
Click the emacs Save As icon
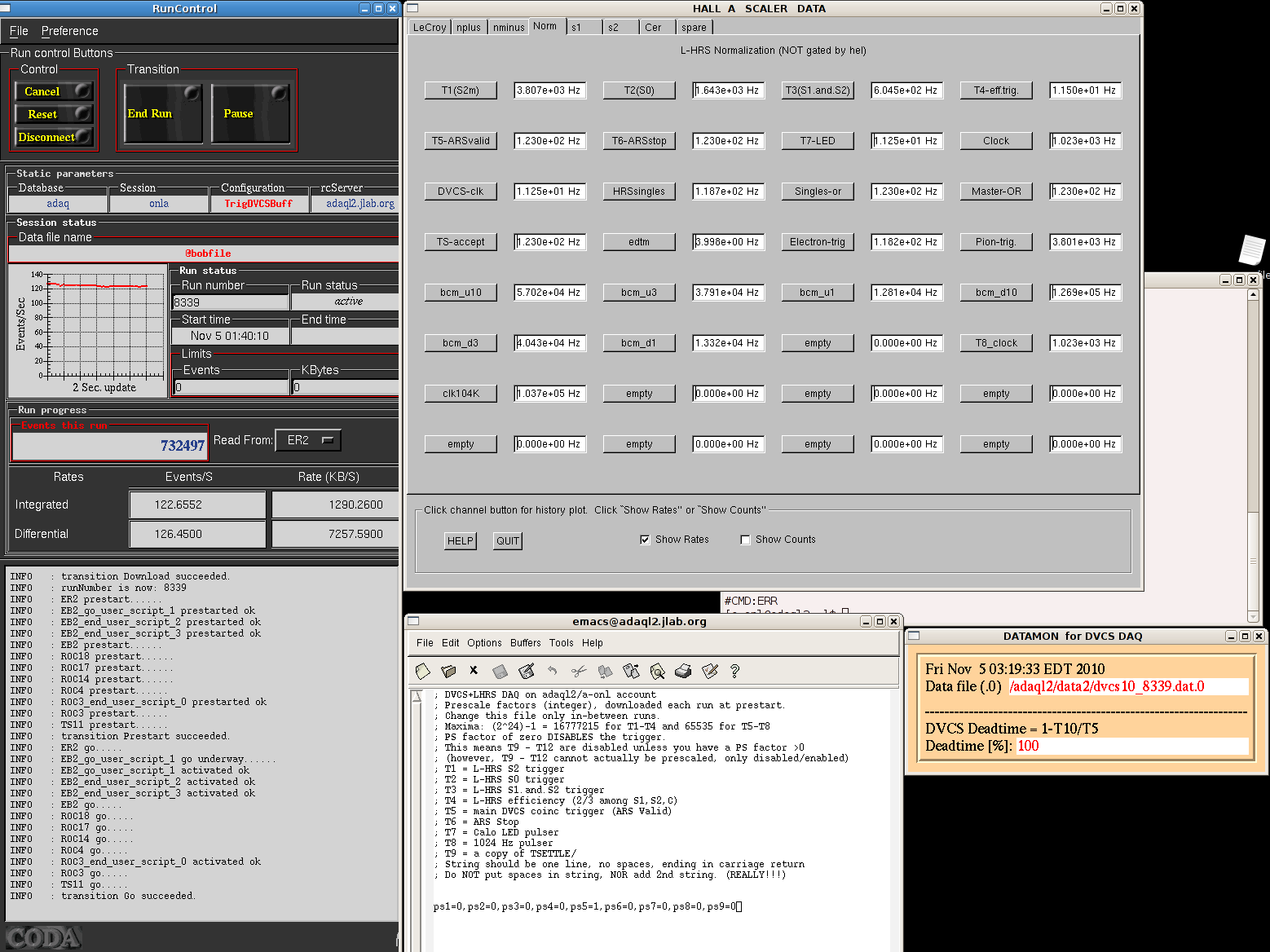click(527, 671)
